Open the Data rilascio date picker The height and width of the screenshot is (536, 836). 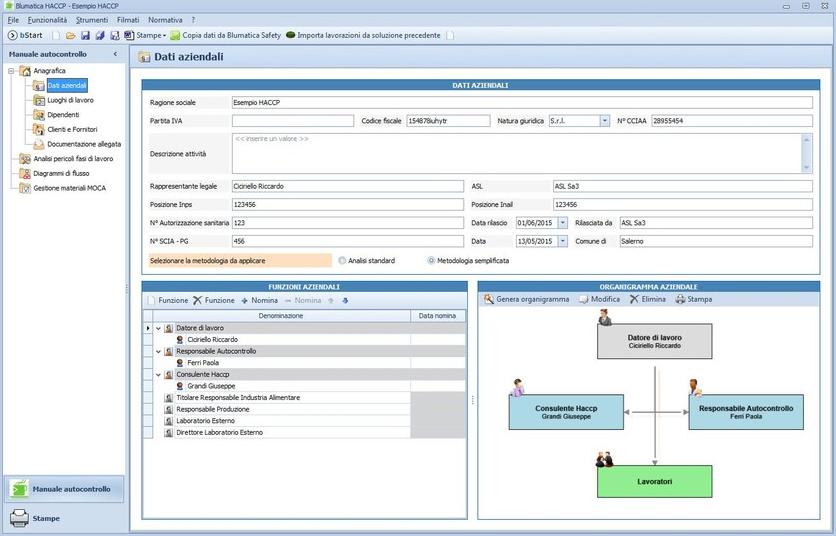pyautogui.click(x=562, y=222)
